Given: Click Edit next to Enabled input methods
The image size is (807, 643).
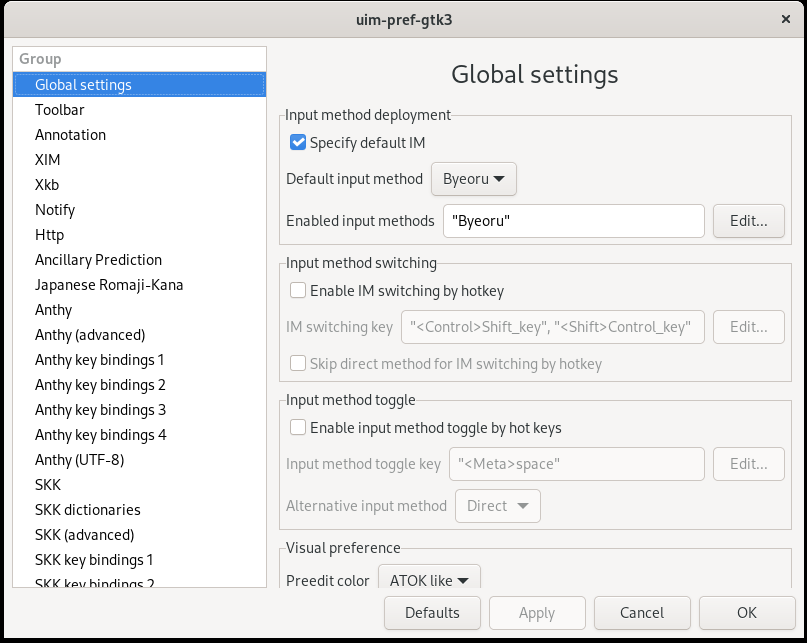Looking at the screenshot, I should [x=748, y=221].
